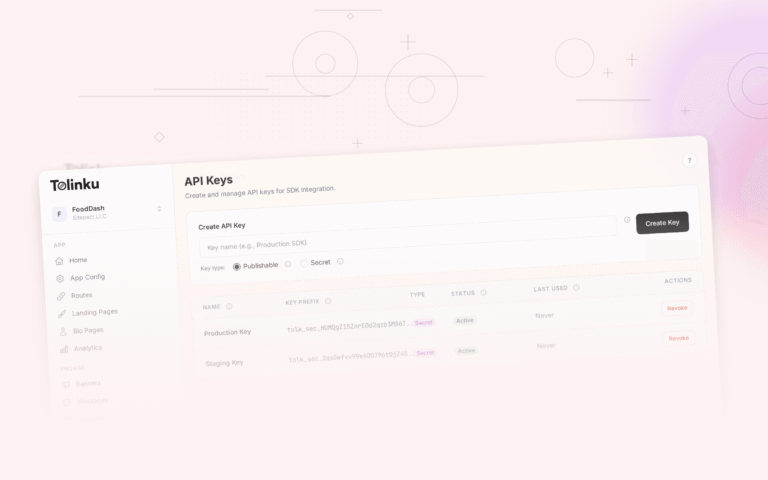The width and height of the screenshot is (768, 480).
Task: Select the Secret key type radio
Action: 304,264
